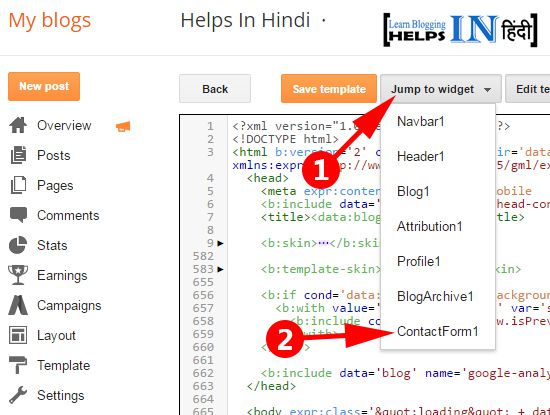Screen dimensions: 550x415
Task: Click the Campaigns icon in sidebar
Action: (x=18, y=305)
